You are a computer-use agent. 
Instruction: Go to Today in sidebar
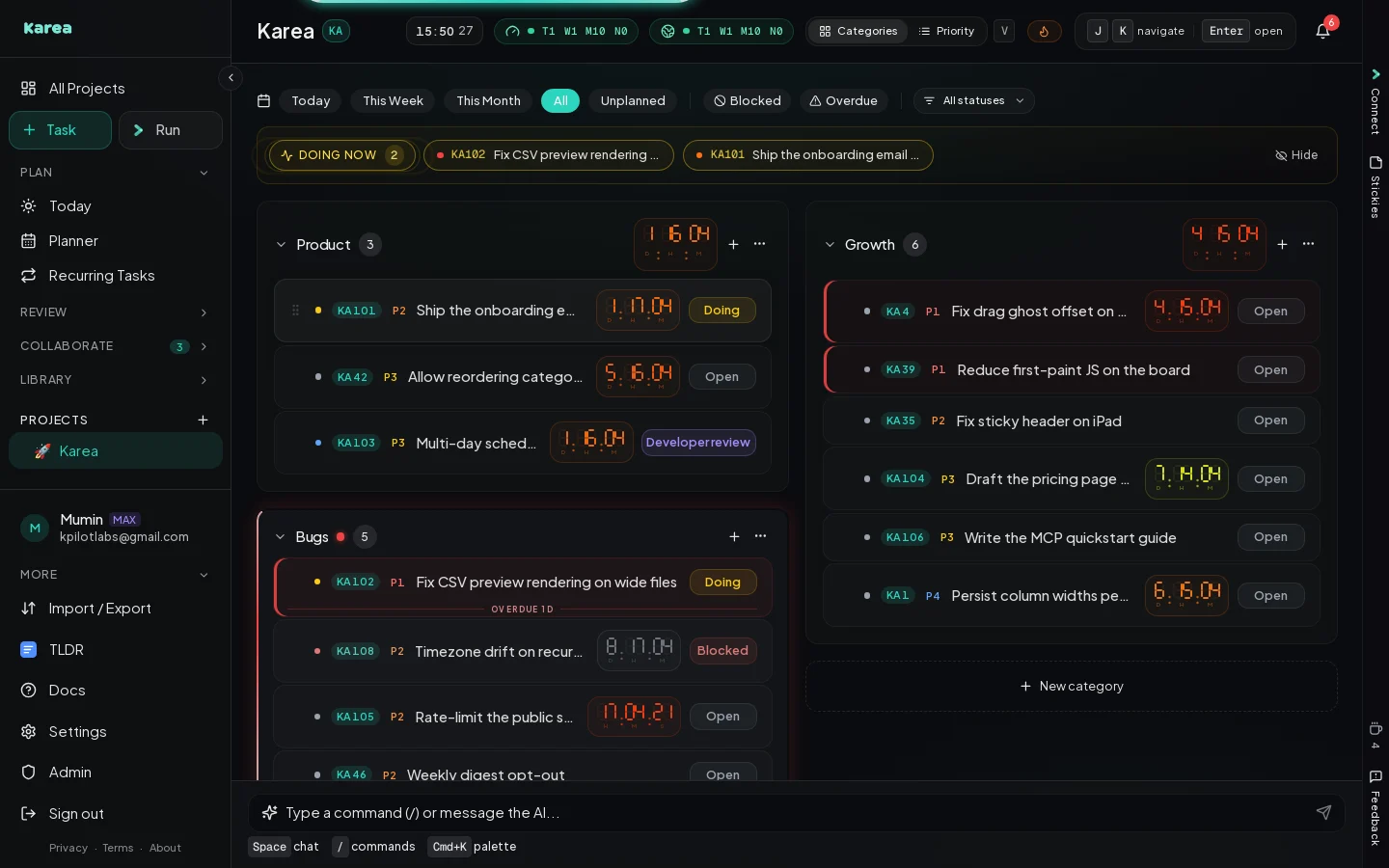pos(116,206)
